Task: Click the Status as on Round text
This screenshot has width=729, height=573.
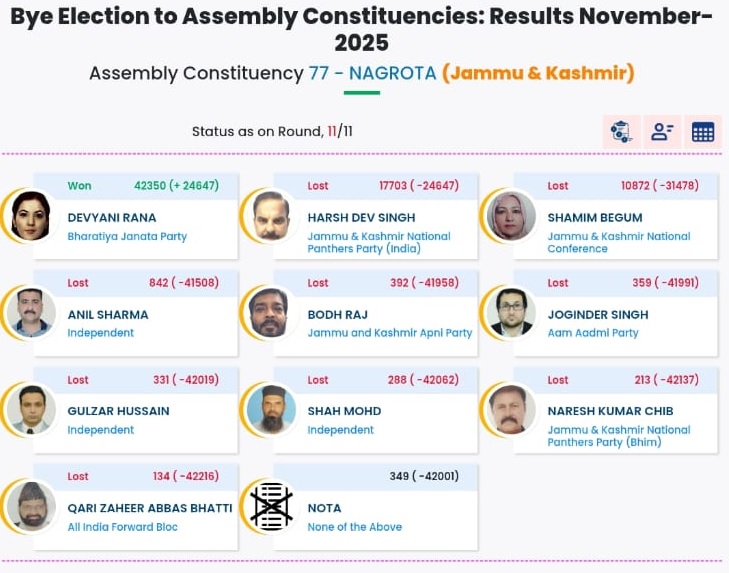Action: [257, 131]
